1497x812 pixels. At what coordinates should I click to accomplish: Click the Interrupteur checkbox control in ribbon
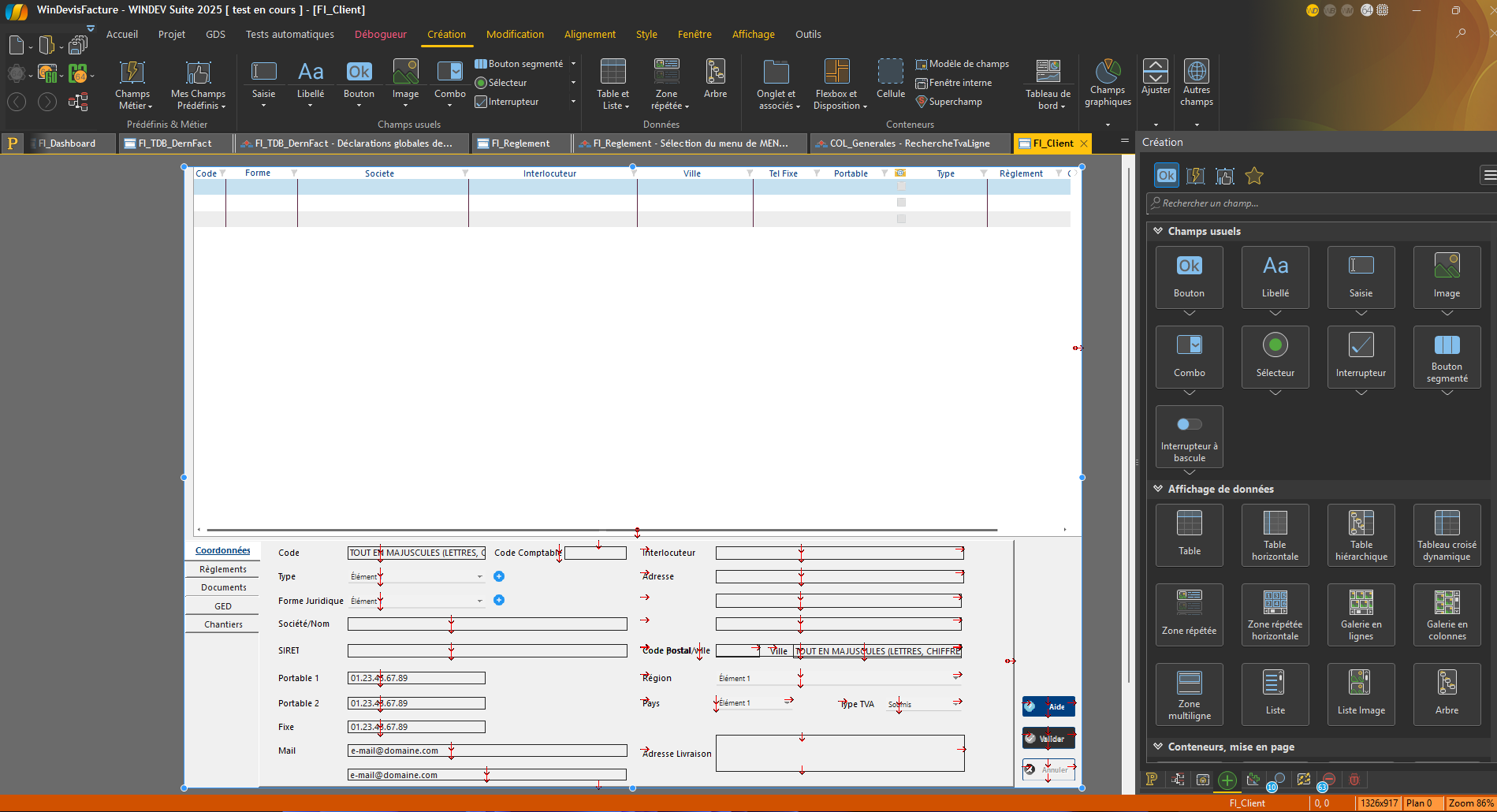point(507,102)
